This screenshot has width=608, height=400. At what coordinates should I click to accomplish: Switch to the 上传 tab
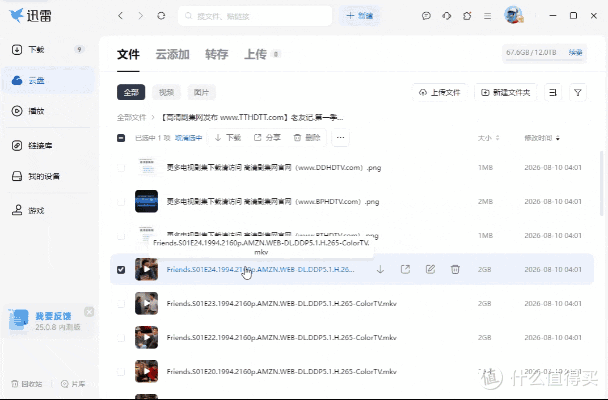click(x=256, y=54)
